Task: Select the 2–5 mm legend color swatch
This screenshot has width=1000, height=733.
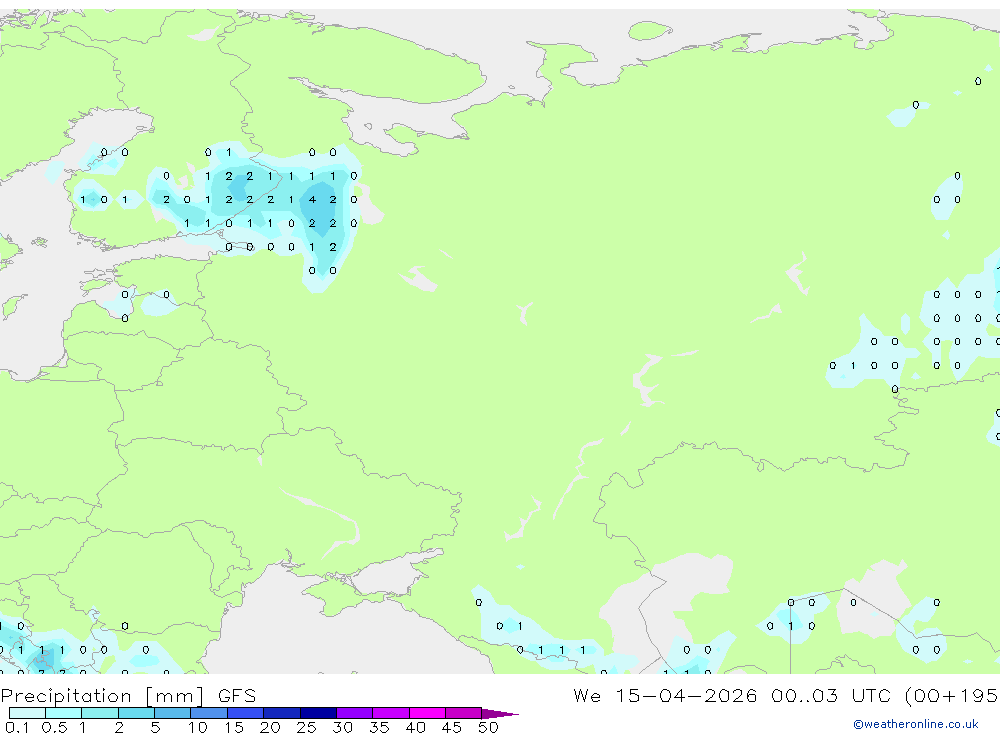Action: point(136,713)
